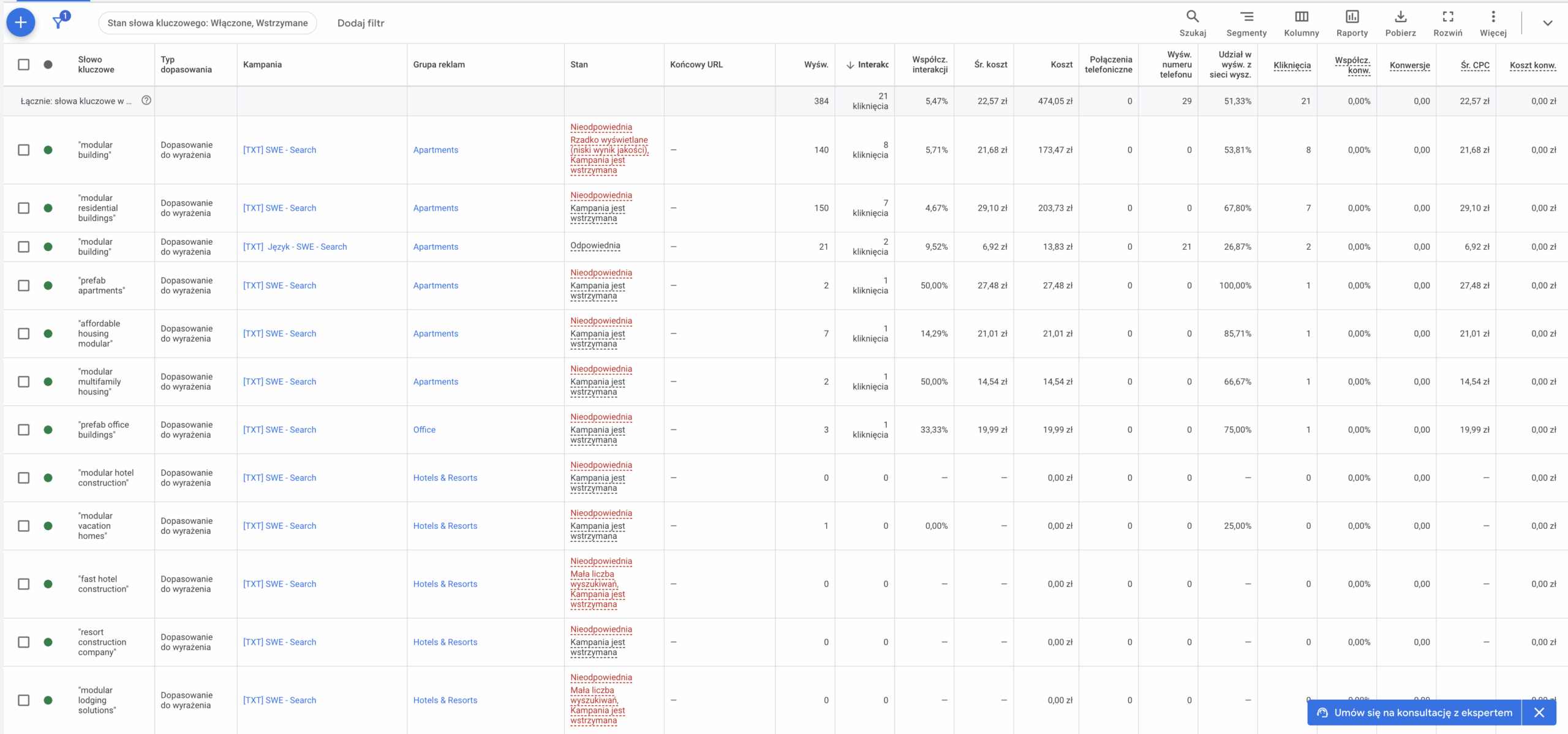Open the Segmenty segments tool

coord(1246,23)
